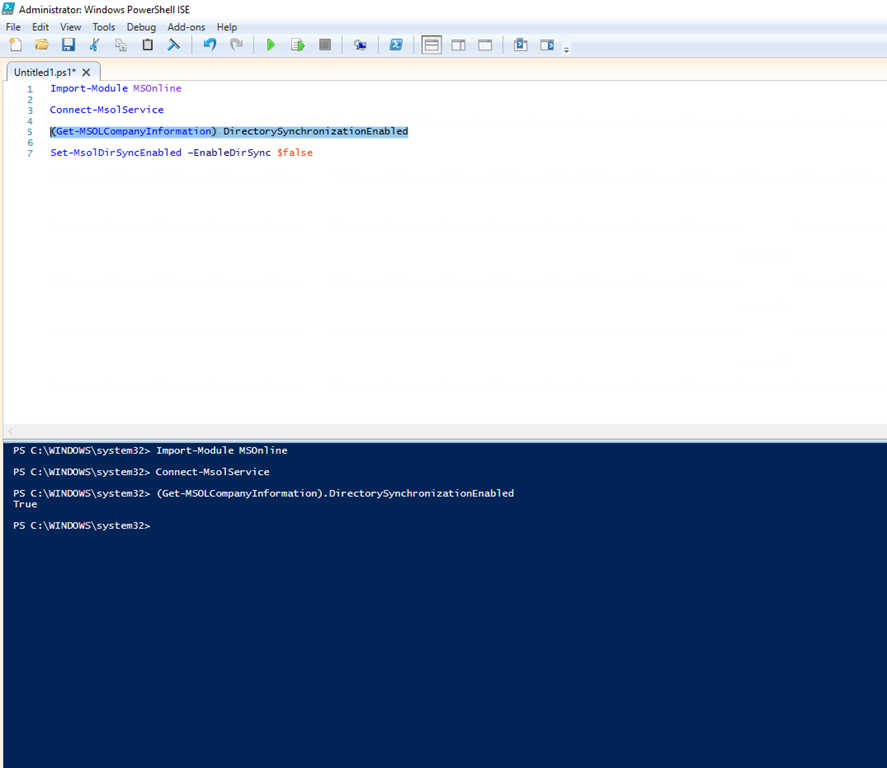887x768 pixels.
Task: Open the New Remote PowerShell Tab icon
Action: (x=360, y=45)
